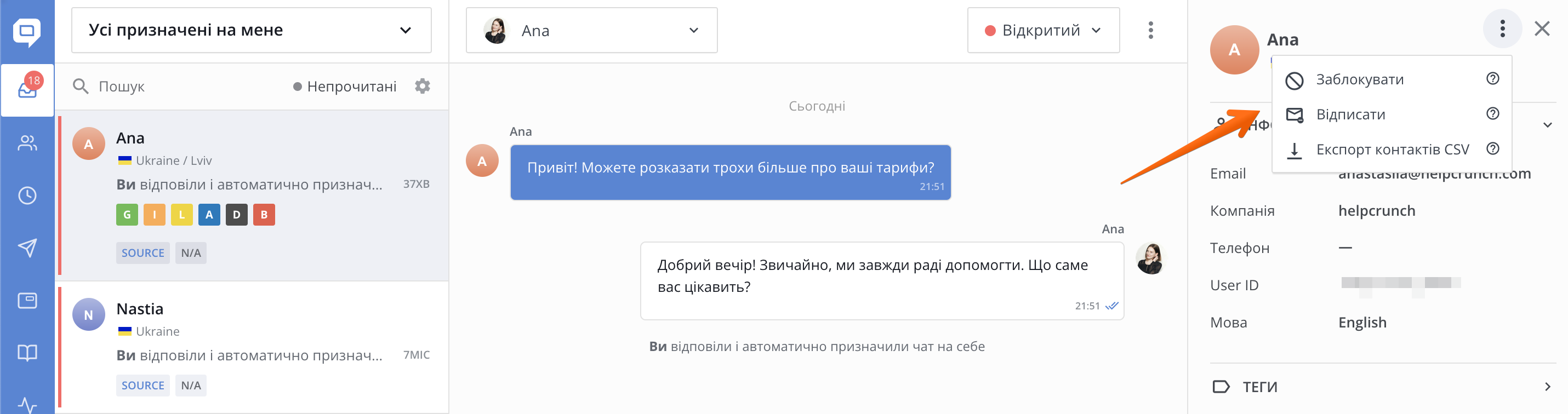Viewport: 1568px width, 414px height.
Task: Open the campaigns paper plane icon
Action: (27, 248)
